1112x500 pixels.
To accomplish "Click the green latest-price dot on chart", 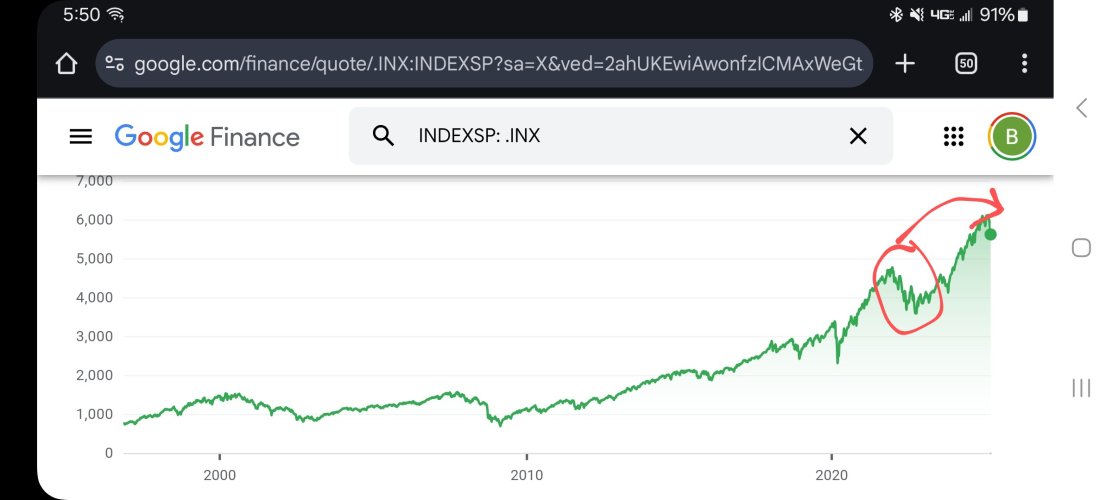I will pyautogui.click(x=991, y=235).
